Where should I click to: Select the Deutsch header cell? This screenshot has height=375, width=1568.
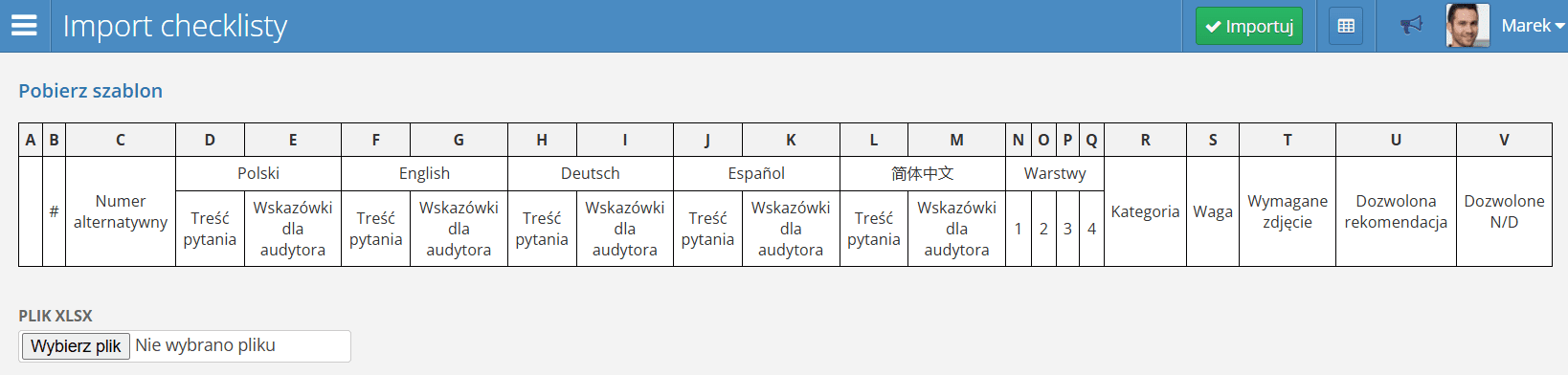coord(591,173)
